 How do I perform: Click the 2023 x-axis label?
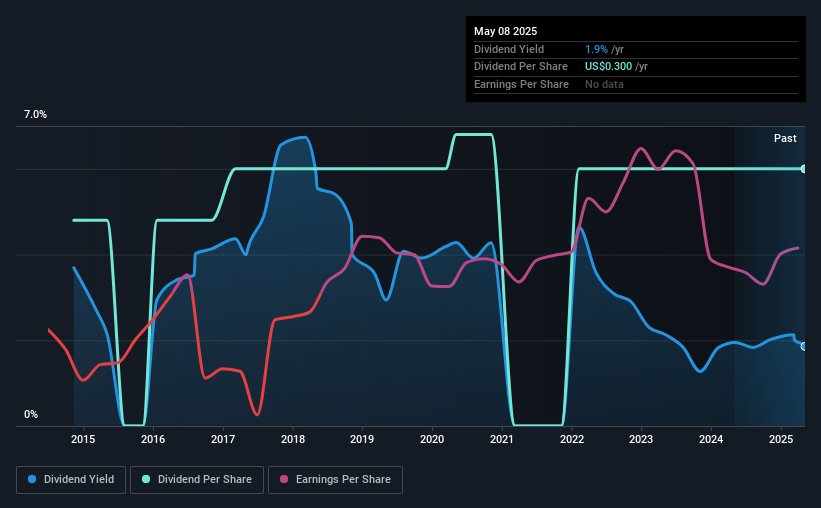[641, 439]
